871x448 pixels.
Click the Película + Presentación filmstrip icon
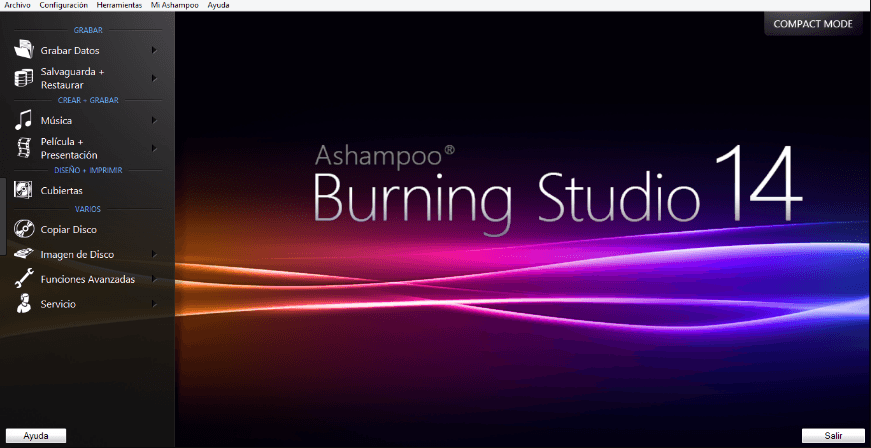(x=23, y=148)
